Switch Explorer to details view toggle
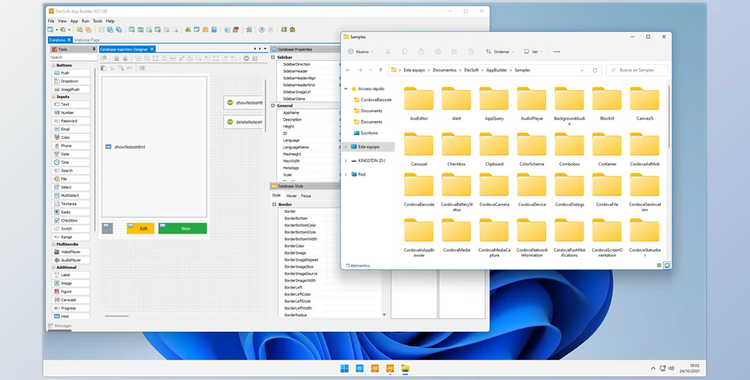750x380 pixels. pos(659,265)
